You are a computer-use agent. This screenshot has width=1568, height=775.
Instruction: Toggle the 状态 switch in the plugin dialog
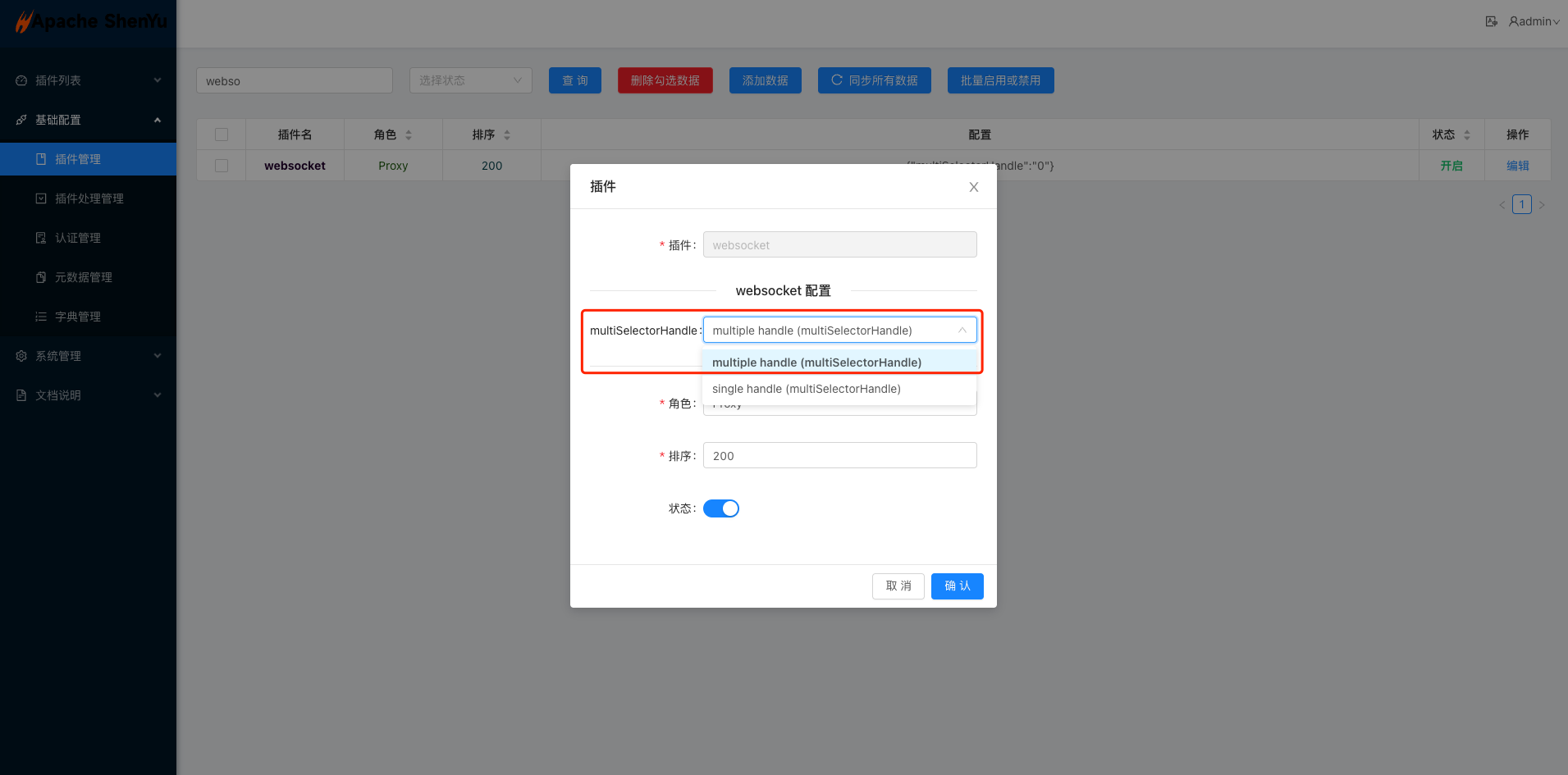tap(720, 508)
